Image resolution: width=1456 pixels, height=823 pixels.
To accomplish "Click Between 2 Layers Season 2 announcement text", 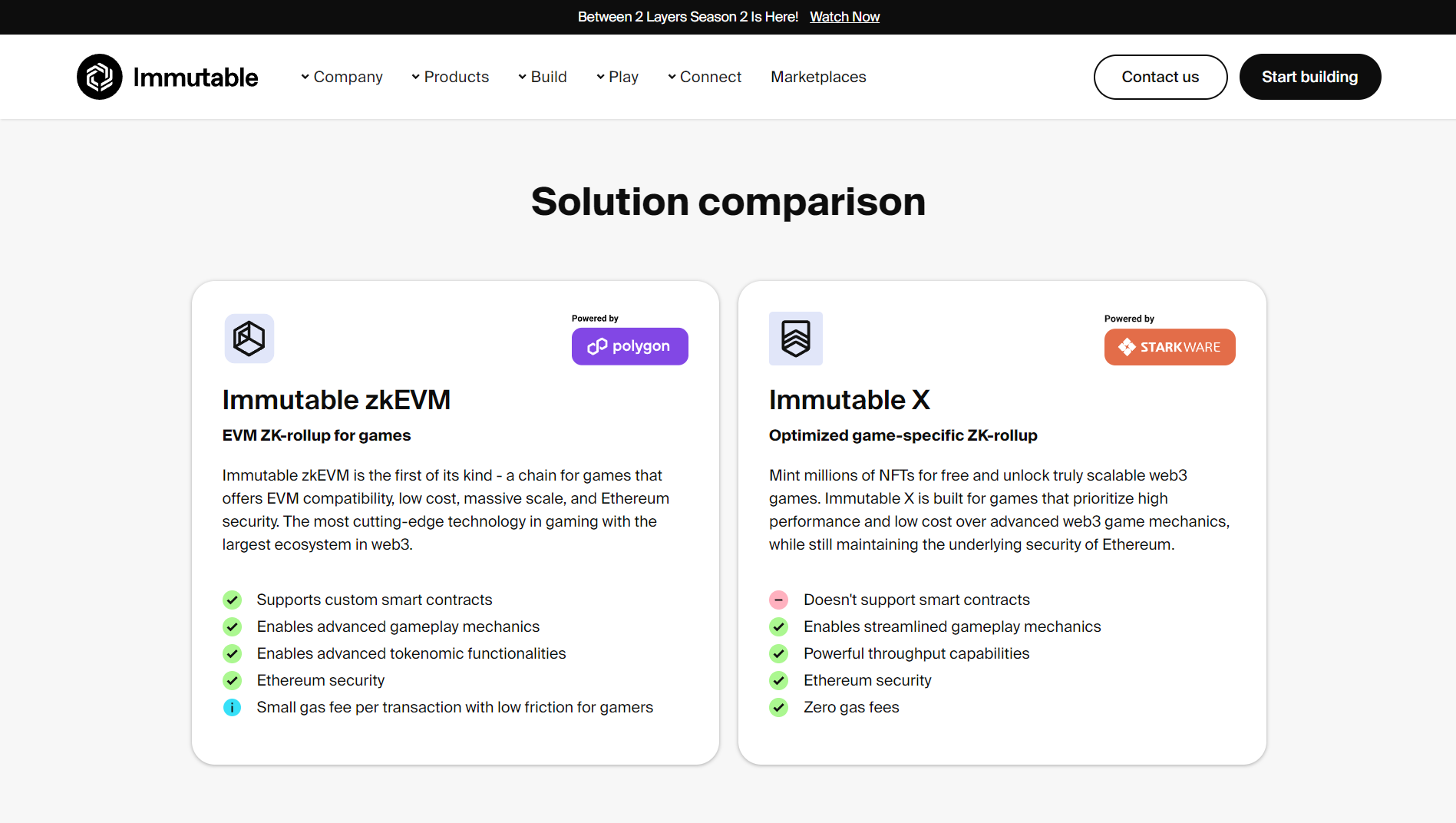I will tap(688, 17).
